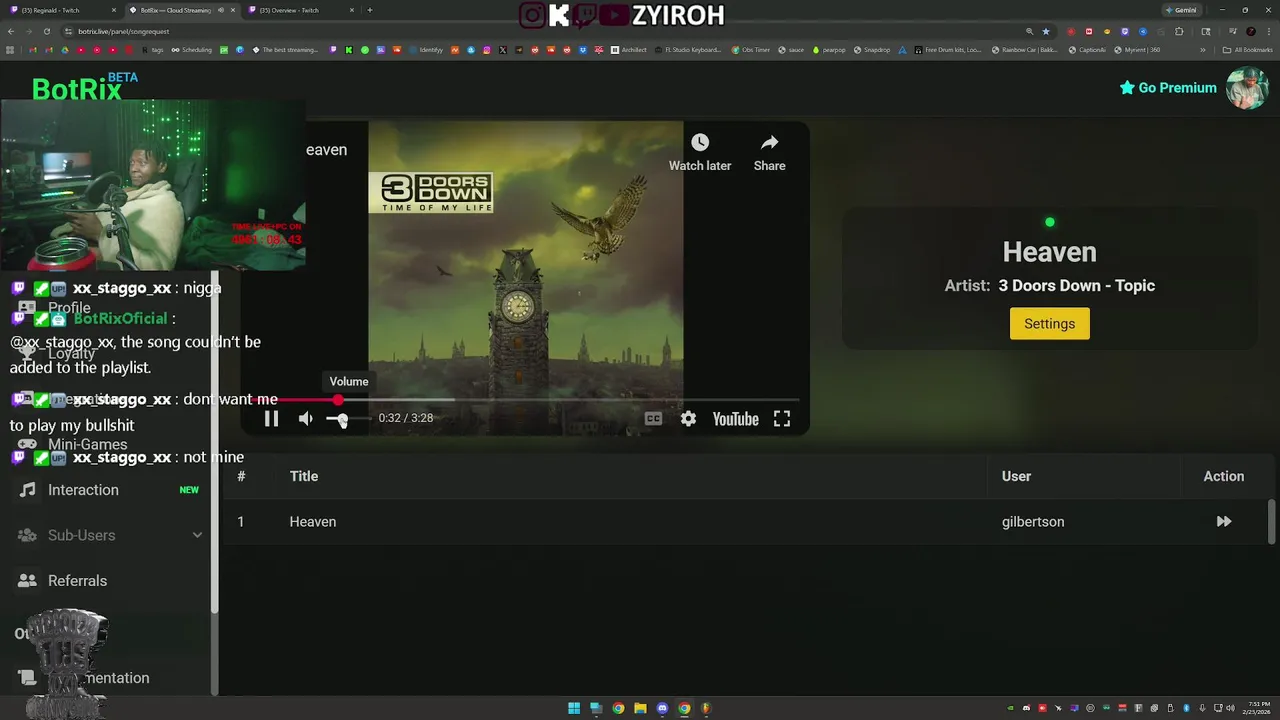Image resolution: width=1280 pixels, height=720 pixels.
Task: Click the User column header
Action: point(1016,476)
